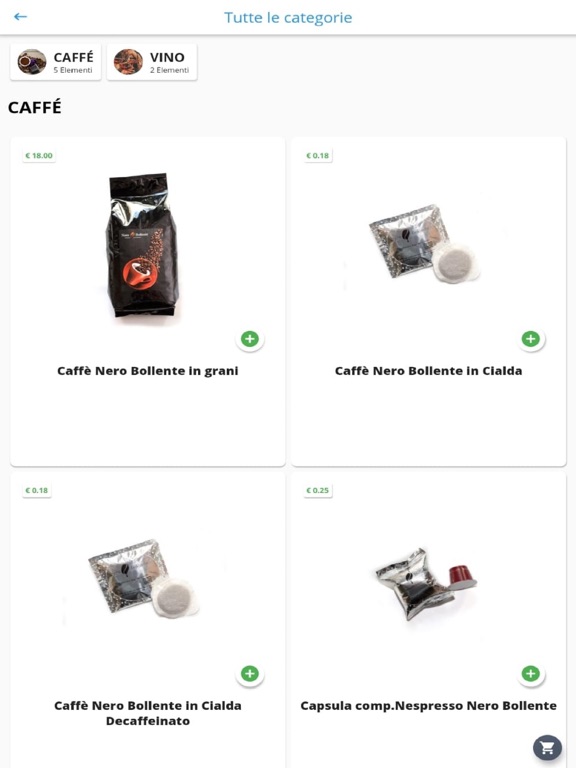Add Caffè Nero Bollente in grani to cart
Image resolution: width=576 pixels, height=768 pixels.
click(x=250, y=339)
